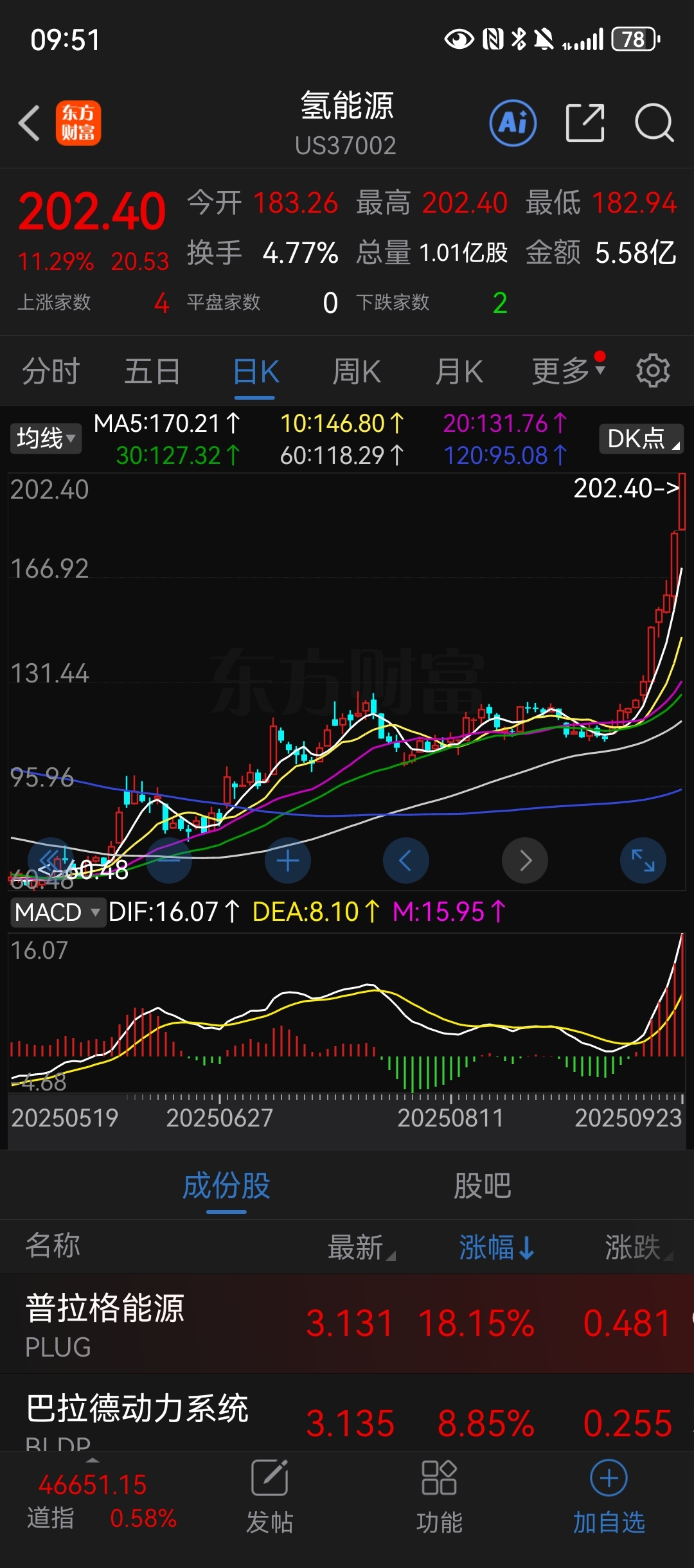The image size is (694, 1568).
Task: Open the 股吧 tab
Action: pos(482,1186)
